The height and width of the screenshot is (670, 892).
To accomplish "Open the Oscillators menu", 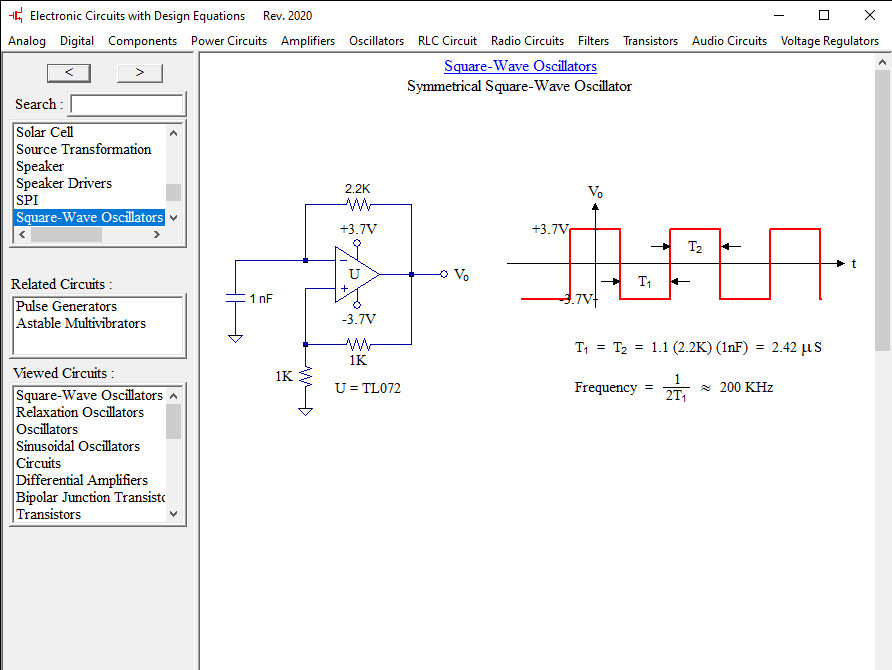I will coord(376,41).
